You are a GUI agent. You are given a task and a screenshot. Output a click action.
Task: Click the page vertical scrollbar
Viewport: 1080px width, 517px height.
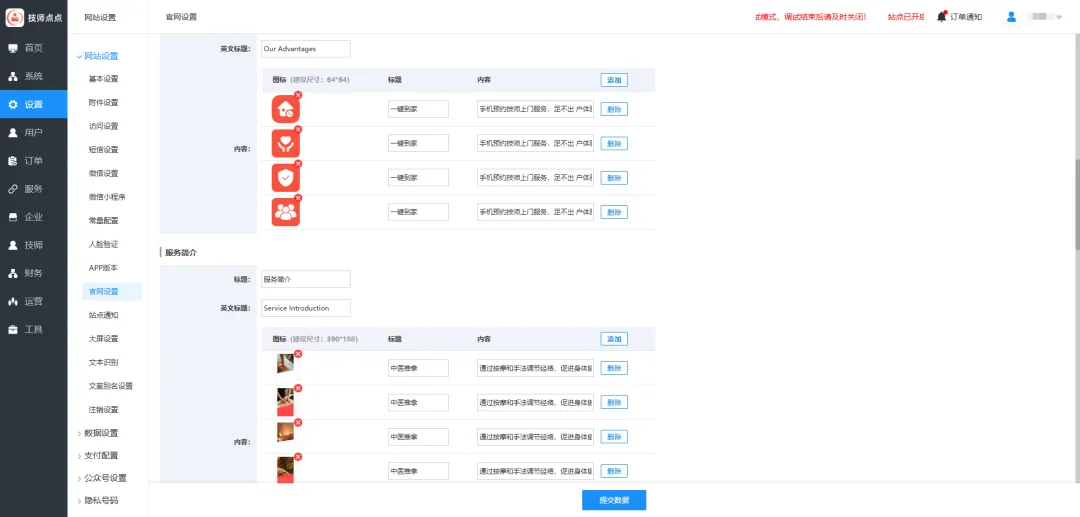point(1076,200)
